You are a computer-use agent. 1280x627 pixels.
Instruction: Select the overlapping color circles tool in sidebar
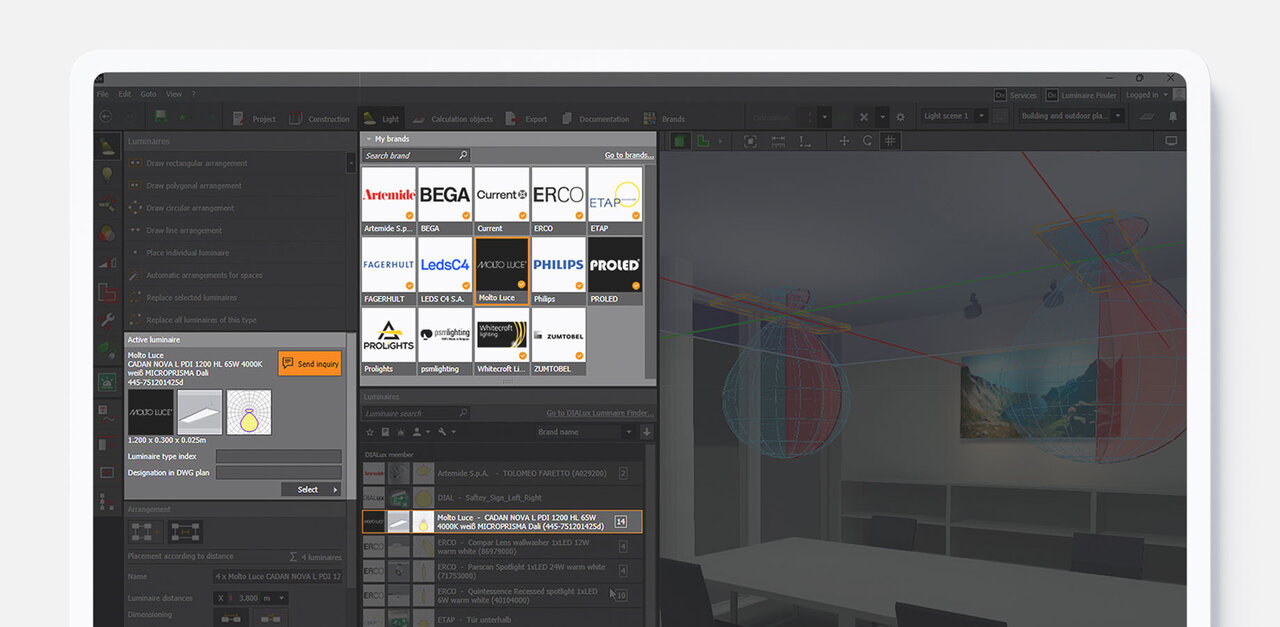tap(106, 233)
